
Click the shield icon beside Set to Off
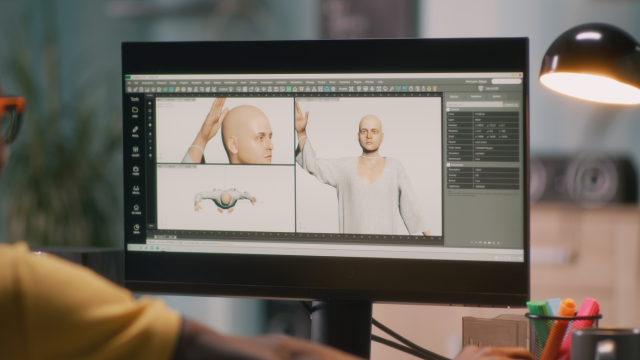pyautogui.click(x=480, y=88)
